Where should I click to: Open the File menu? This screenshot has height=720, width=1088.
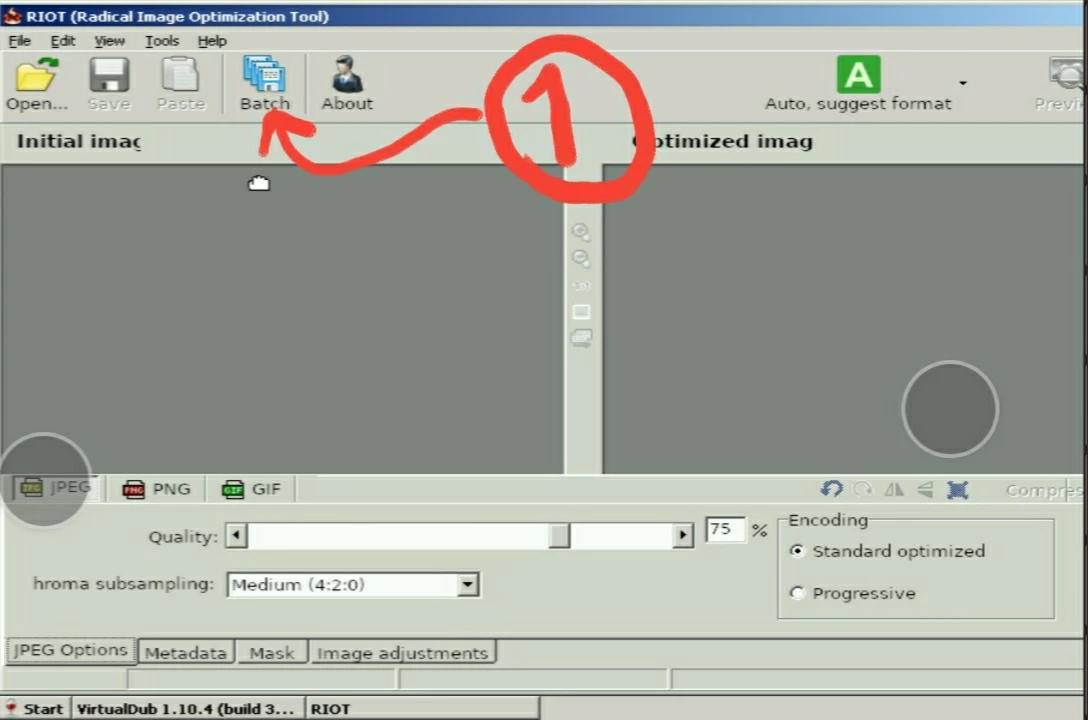[x=19, y=41]
